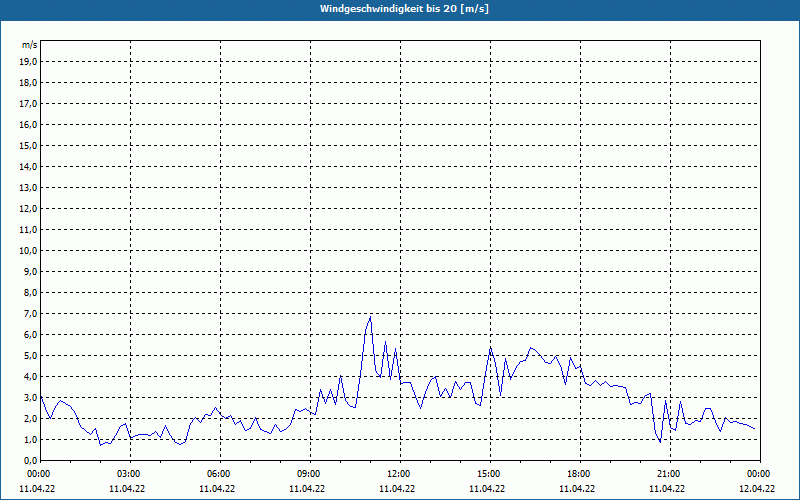Select the 21:00 tick label
Viewport: 800px width, 500px height.
[x=670, y=474]
